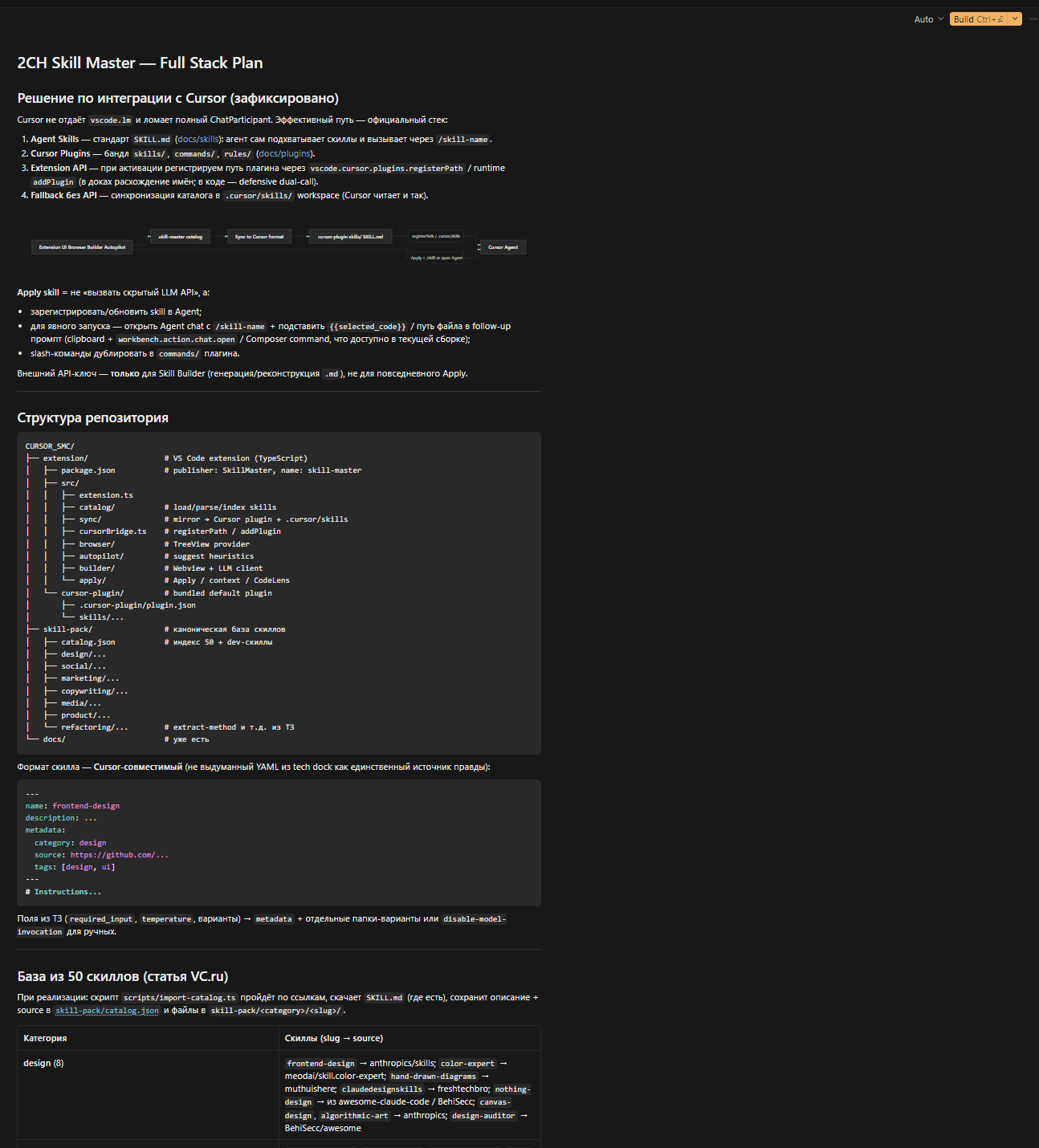Screen dimensions: 1039x1148
Task: Click the 'scripts/import-catalog.ts' inline code
Action: pos(180,998)
